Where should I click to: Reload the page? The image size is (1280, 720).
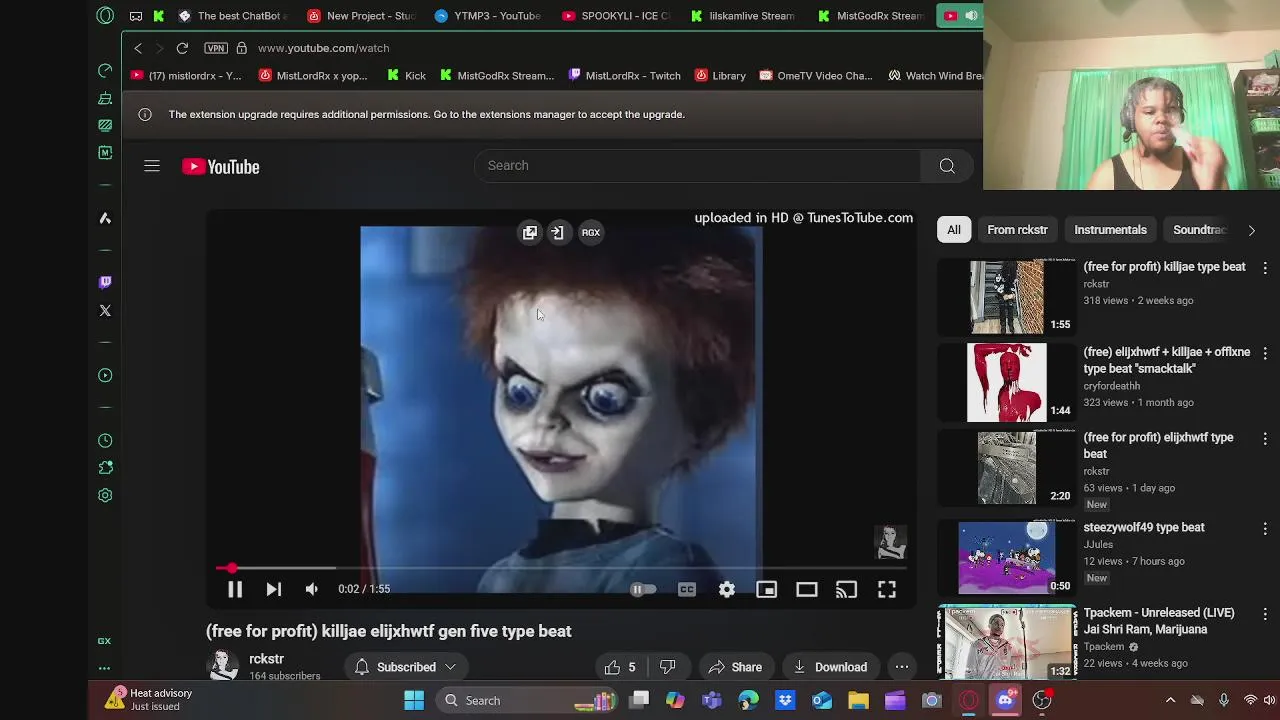point(182,48)
